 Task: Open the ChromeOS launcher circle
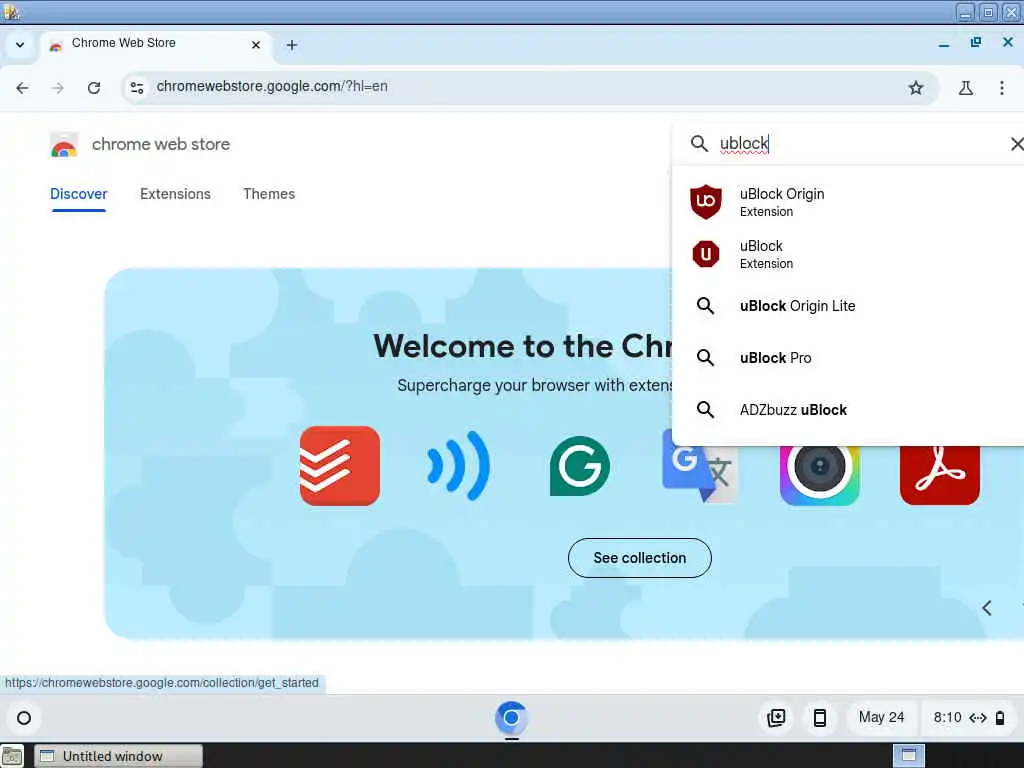tap(24, 718)
